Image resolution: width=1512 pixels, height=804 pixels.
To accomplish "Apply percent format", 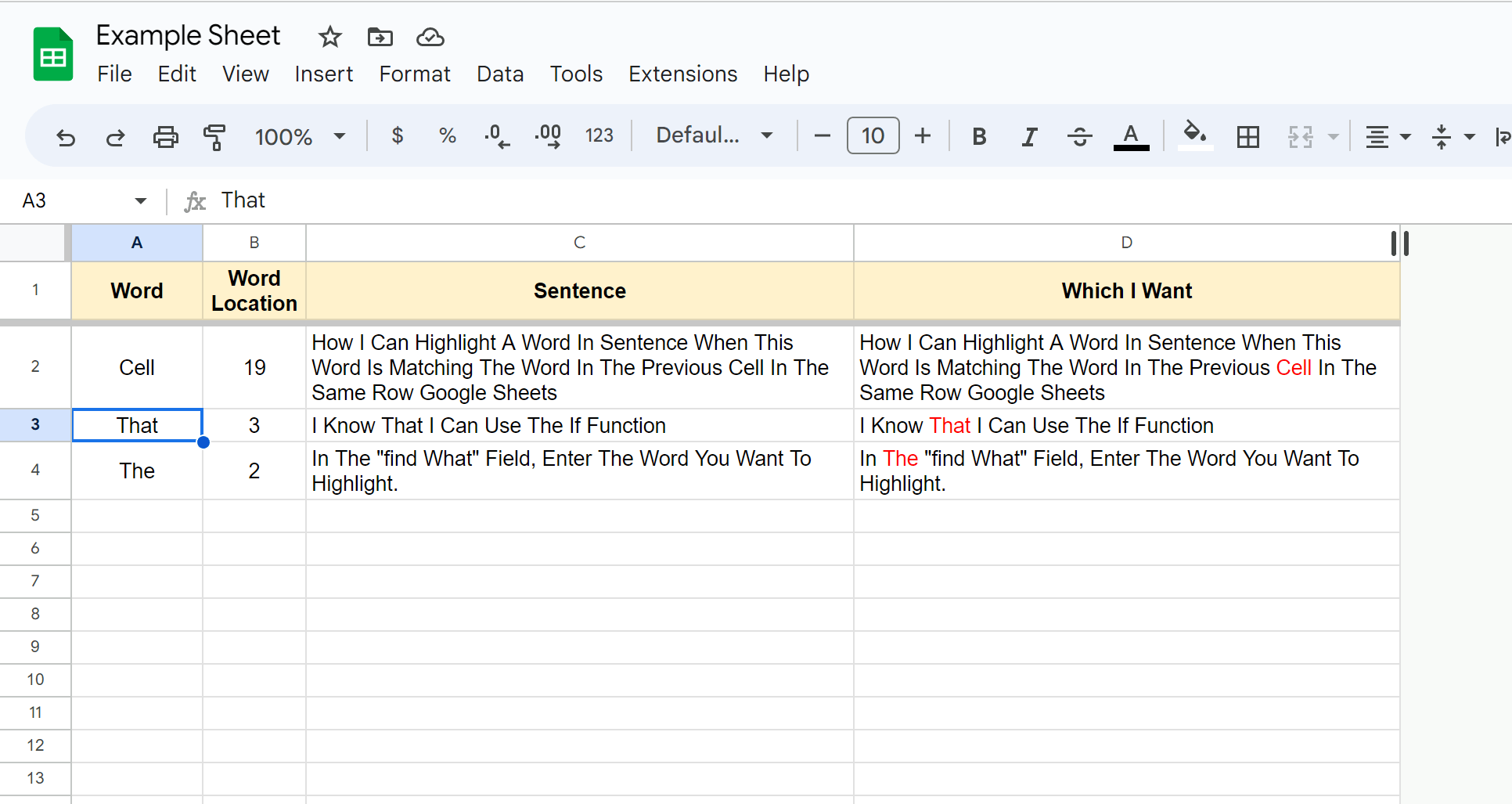I will [448, 136].
